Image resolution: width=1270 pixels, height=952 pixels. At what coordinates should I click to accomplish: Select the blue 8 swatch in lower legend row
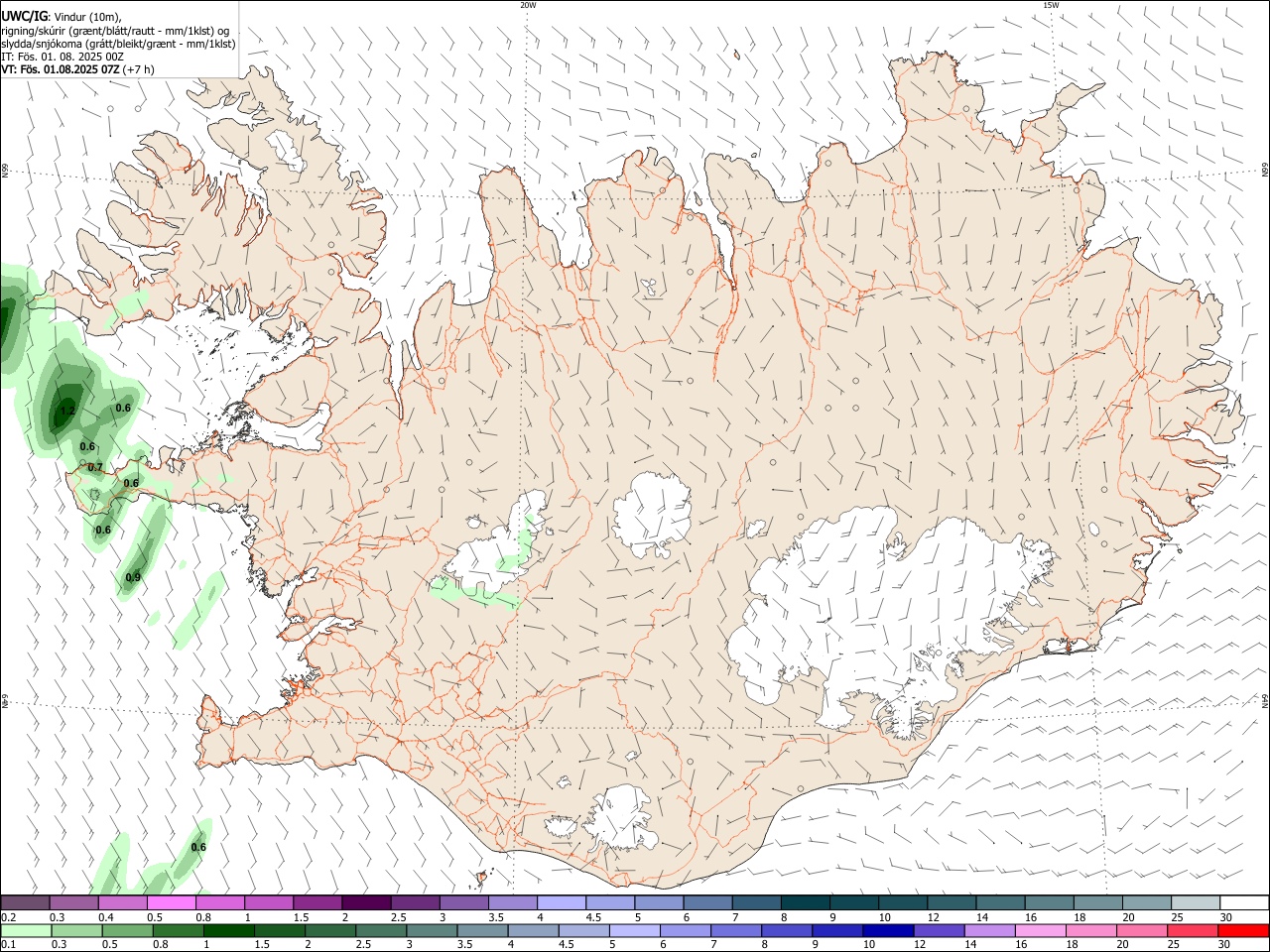coord(786,930)
